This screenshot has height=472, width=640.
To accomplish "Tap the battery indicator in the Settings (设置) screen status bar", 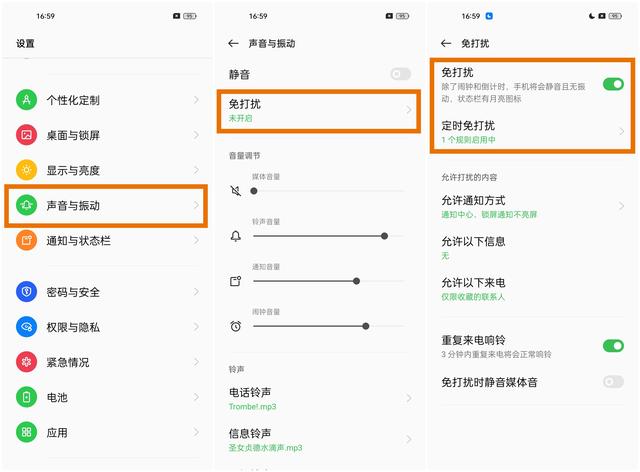I will point(190,16).
